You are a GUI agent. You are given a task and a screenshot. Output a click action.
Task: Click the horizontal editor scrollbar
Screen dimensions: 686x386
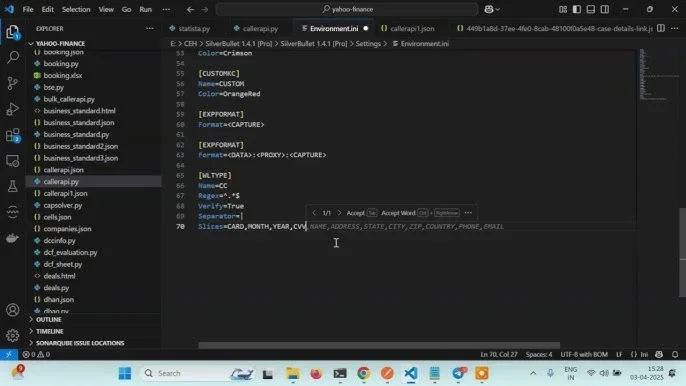pyautogui.click(x=379, y=345)
